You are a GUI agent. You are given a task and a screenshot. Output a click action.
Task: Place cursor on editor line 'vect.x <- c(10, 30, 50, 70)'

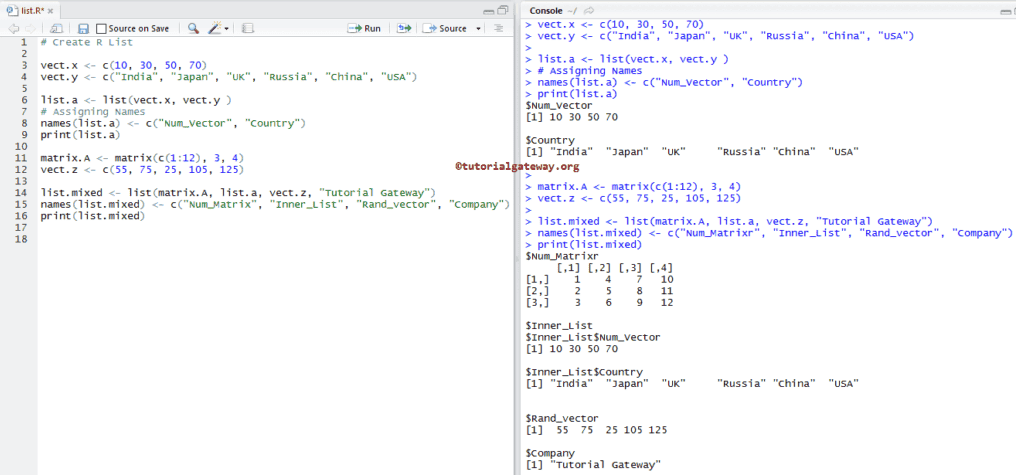[123, 65]
